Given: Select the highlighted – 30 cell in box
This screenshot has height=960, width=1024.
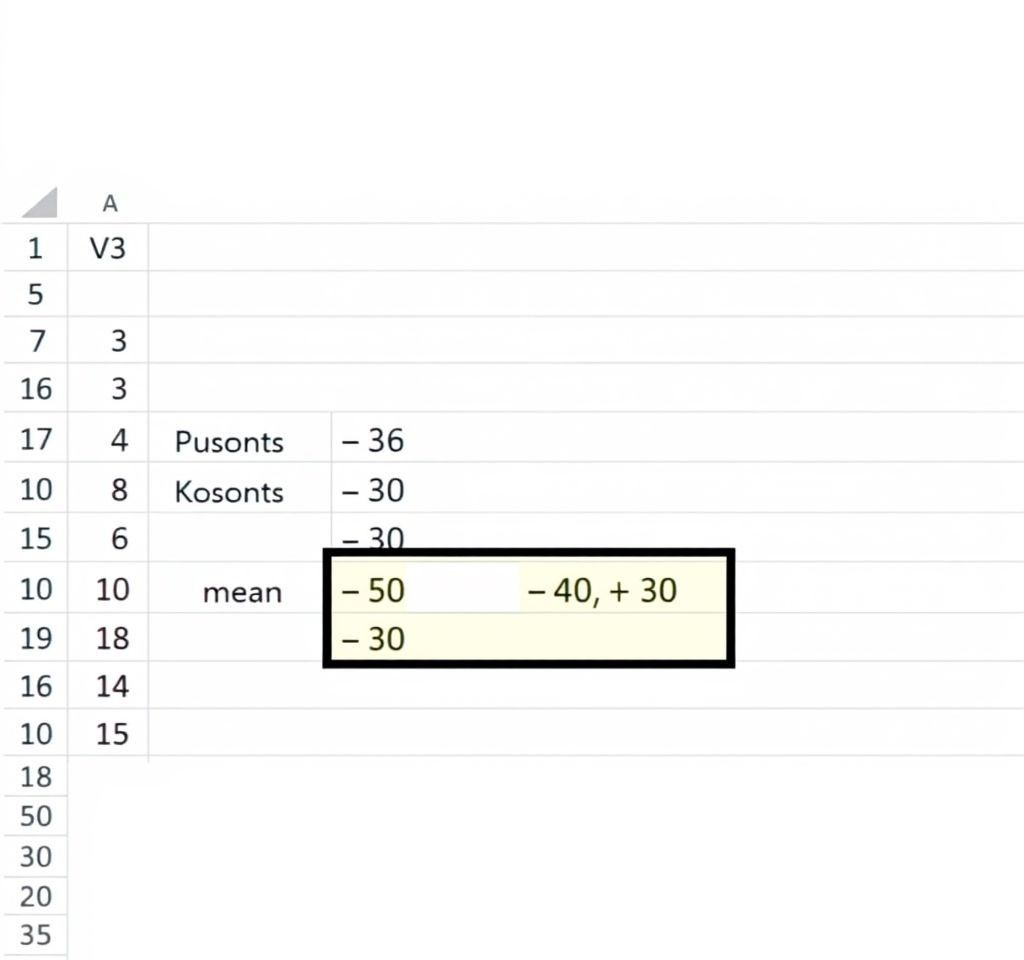Looking at the screenshot, I should click(x=373, y=639).
